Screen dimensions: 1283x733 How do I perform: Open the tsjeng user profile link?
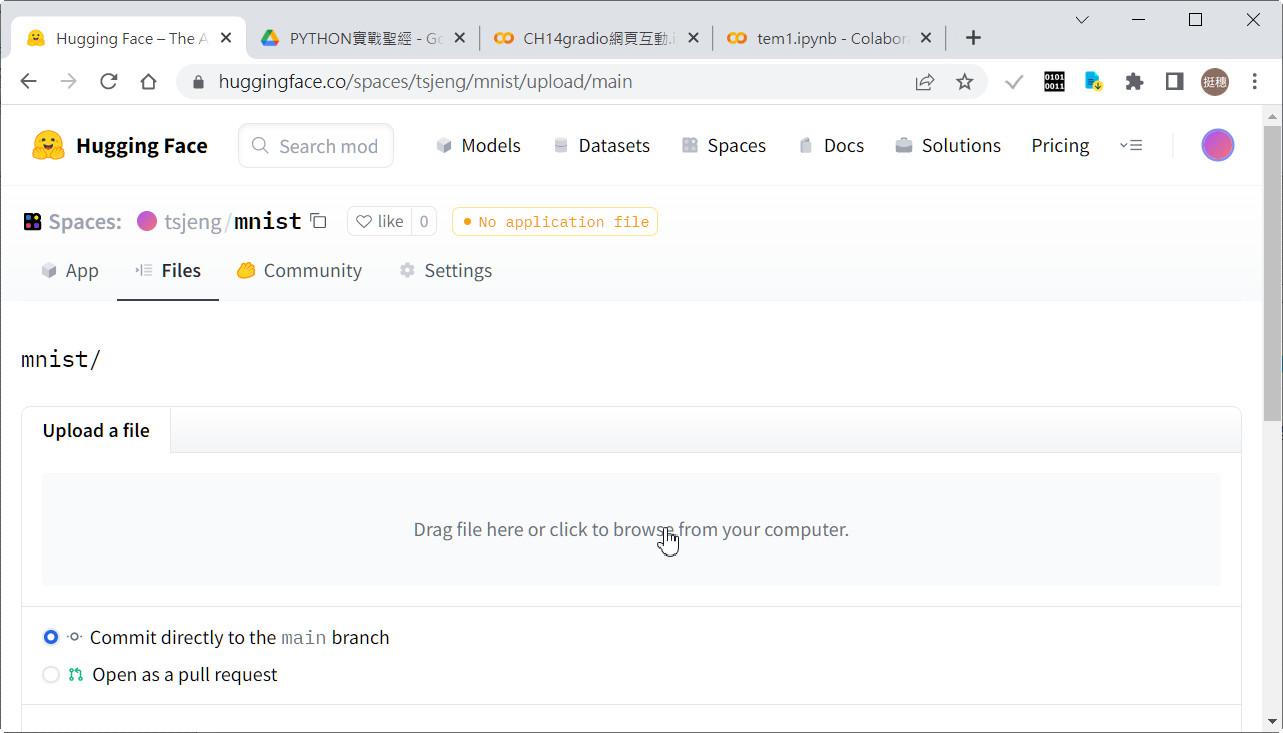(x=192, y=221)
